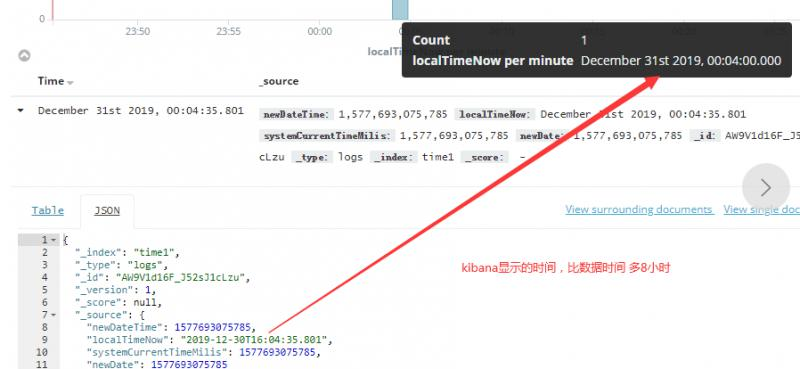Click JSON line with "_id": "AW9V1d16F_J52sJ1cLzu"
Viewport: 800px width, 369px height.
click(x=164, y=278)
